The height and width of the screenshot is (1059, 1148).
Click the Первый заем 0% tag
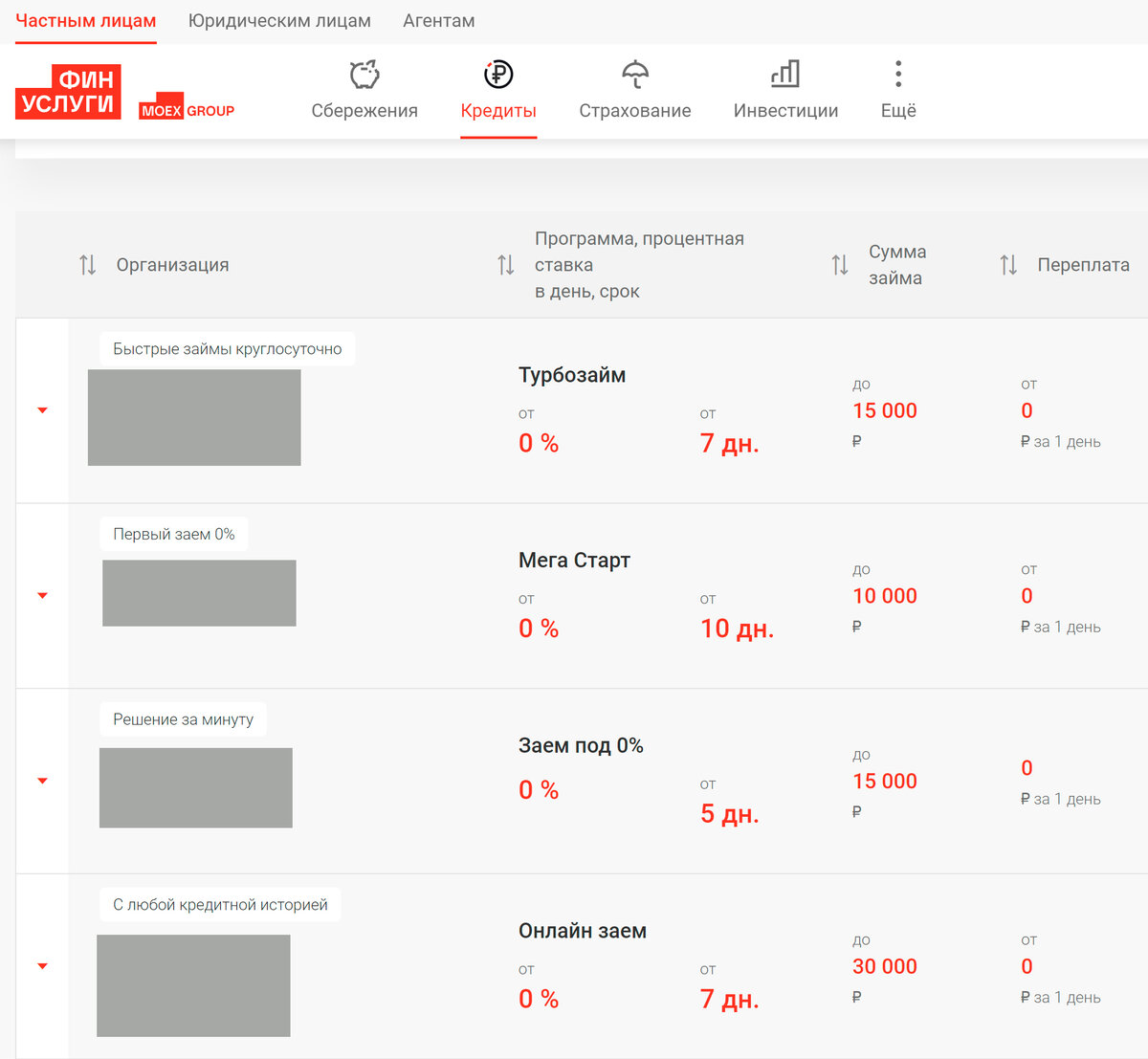pos(174,534)
